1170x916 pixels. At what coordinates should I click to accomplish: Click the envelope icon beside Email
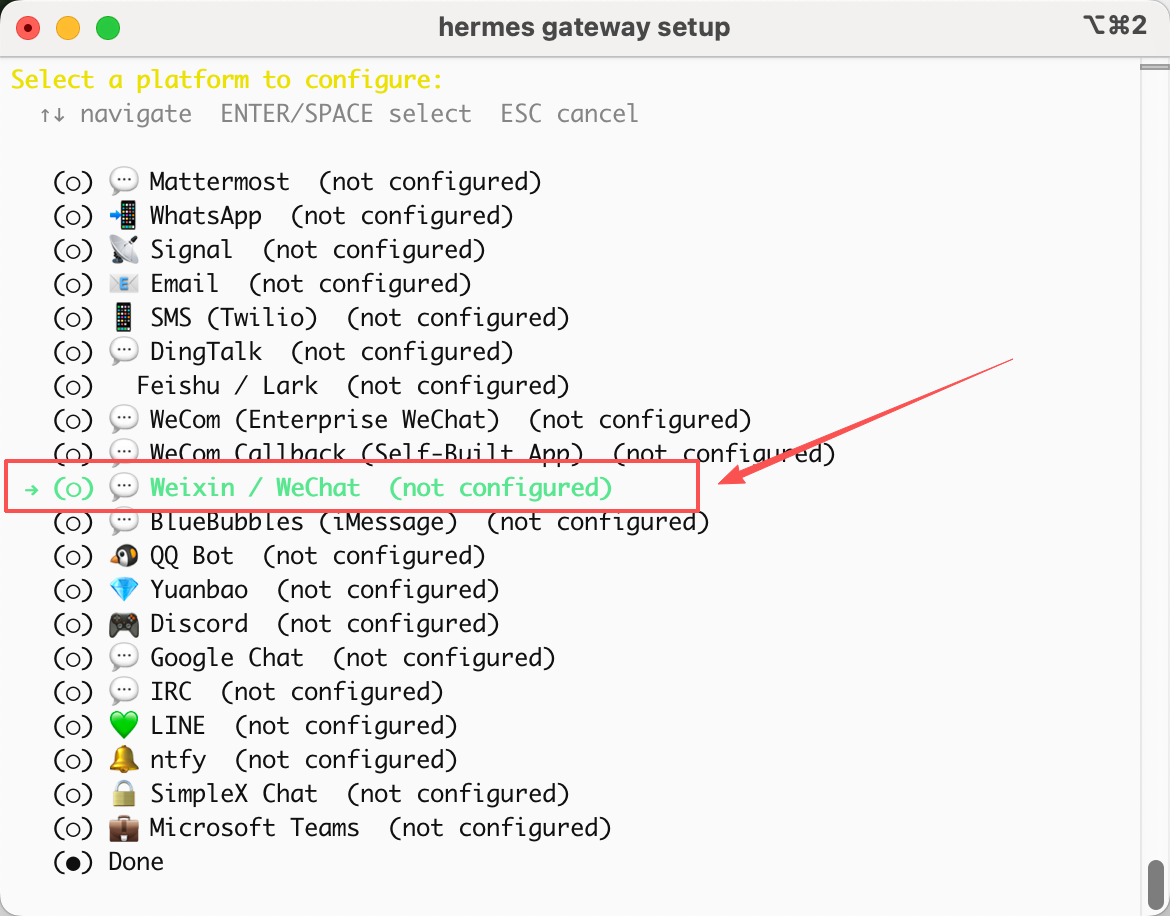coord(124,283)
